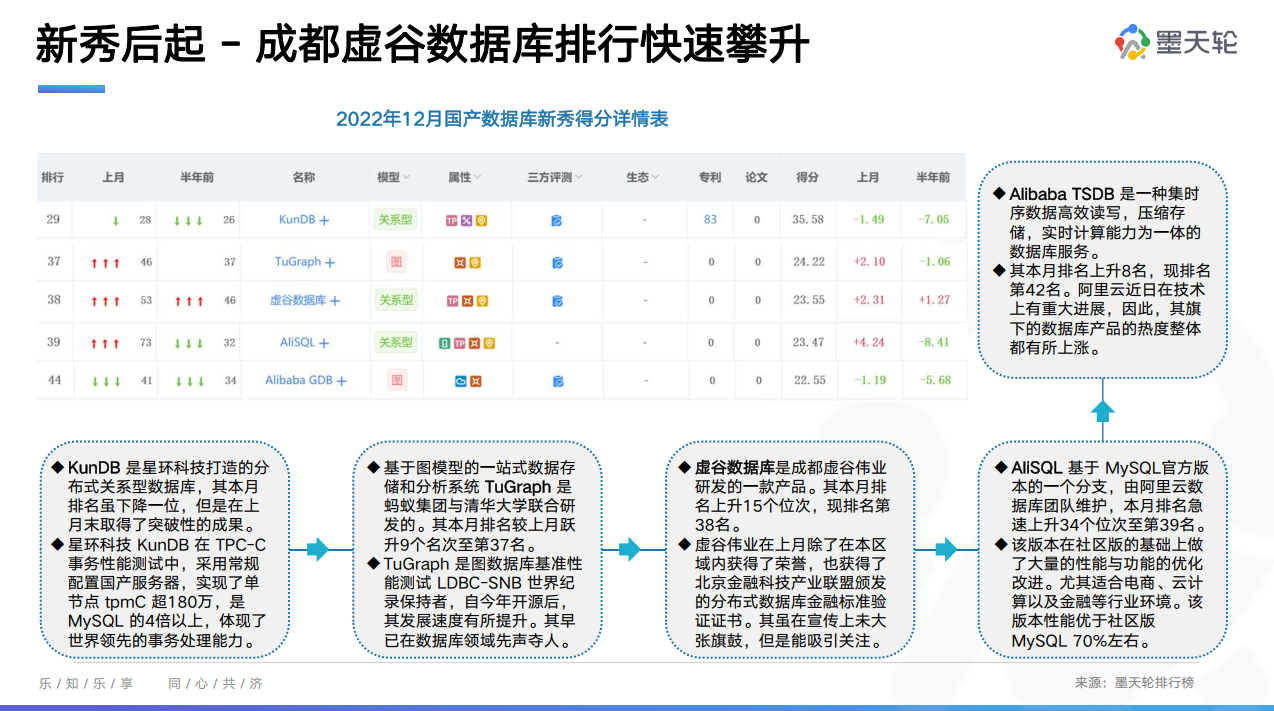Viewport: 1274px width, 711px height.
Task: Click the blue cloud icon in Alibaba GDB row
Action: coord(461,381)
